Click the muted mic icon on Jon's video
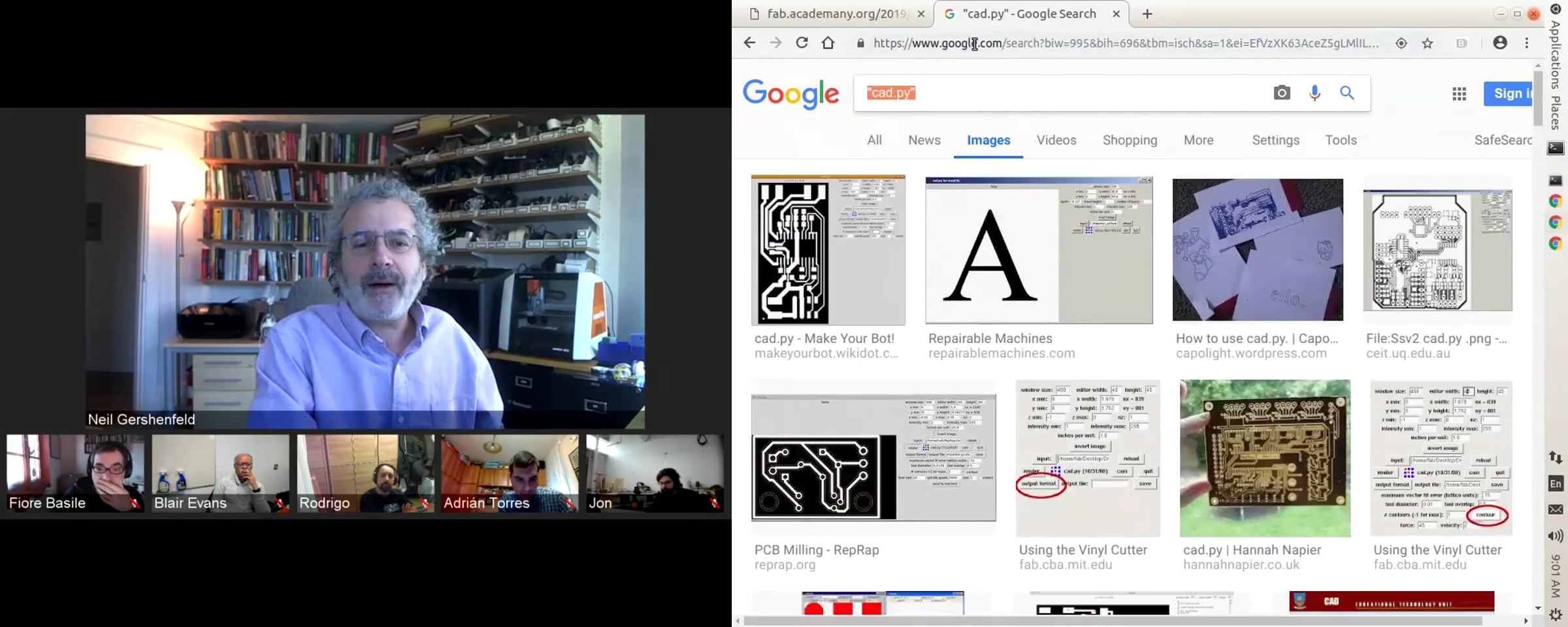 click(x=714, y=503)
